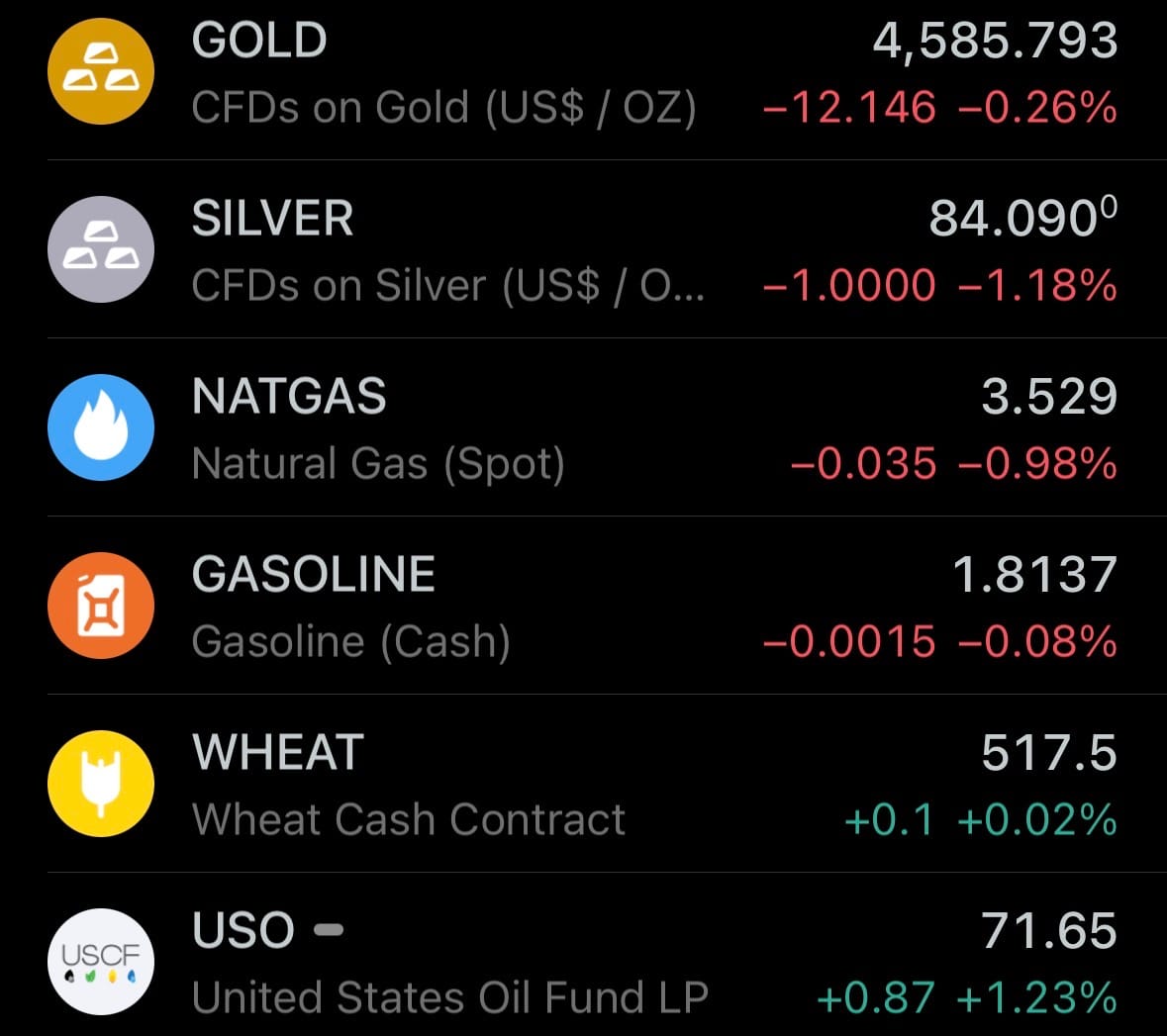Tap the yellow wheat icon
This screenshot has height=1036, width=1167.
point(101,784)
